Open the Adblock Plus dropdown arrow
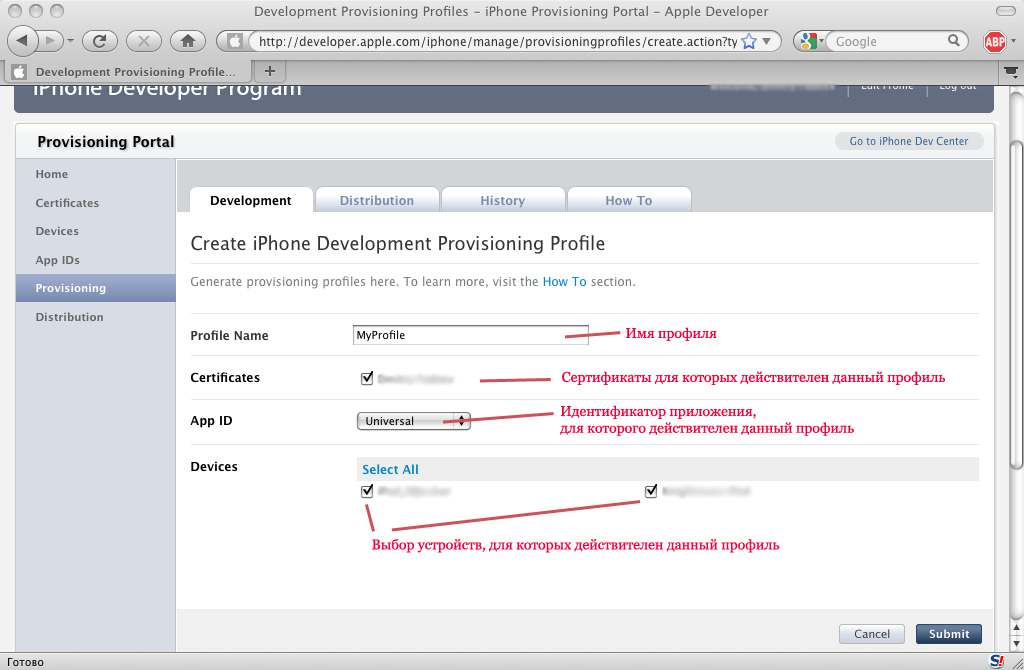Screen dimensions: 1024x670 pyautogui.click(x=1014, y=41)
